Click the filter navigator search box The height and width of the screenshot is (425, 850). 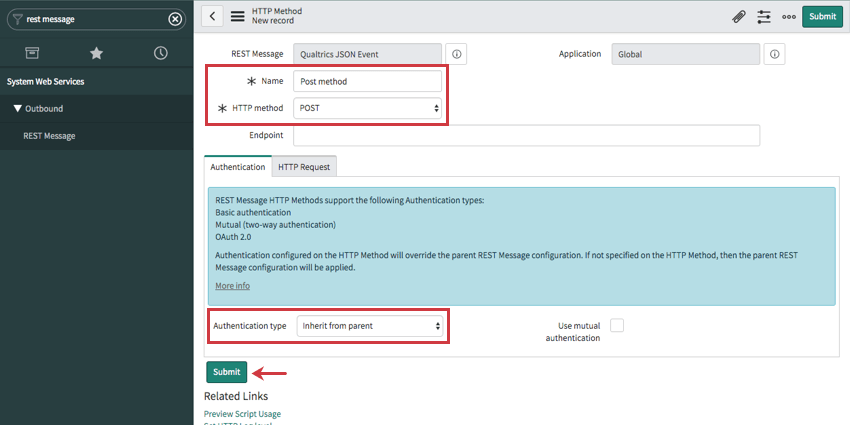[96, 20]
